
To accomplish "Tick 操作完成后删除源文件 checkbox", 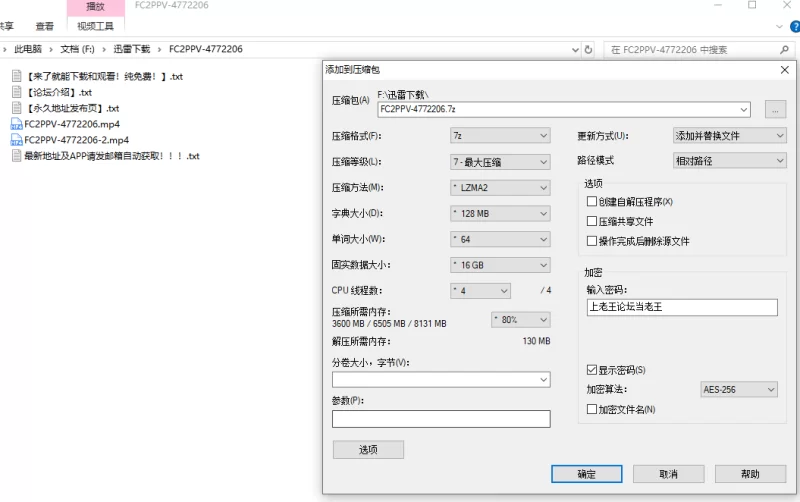I will pos(592,241).
